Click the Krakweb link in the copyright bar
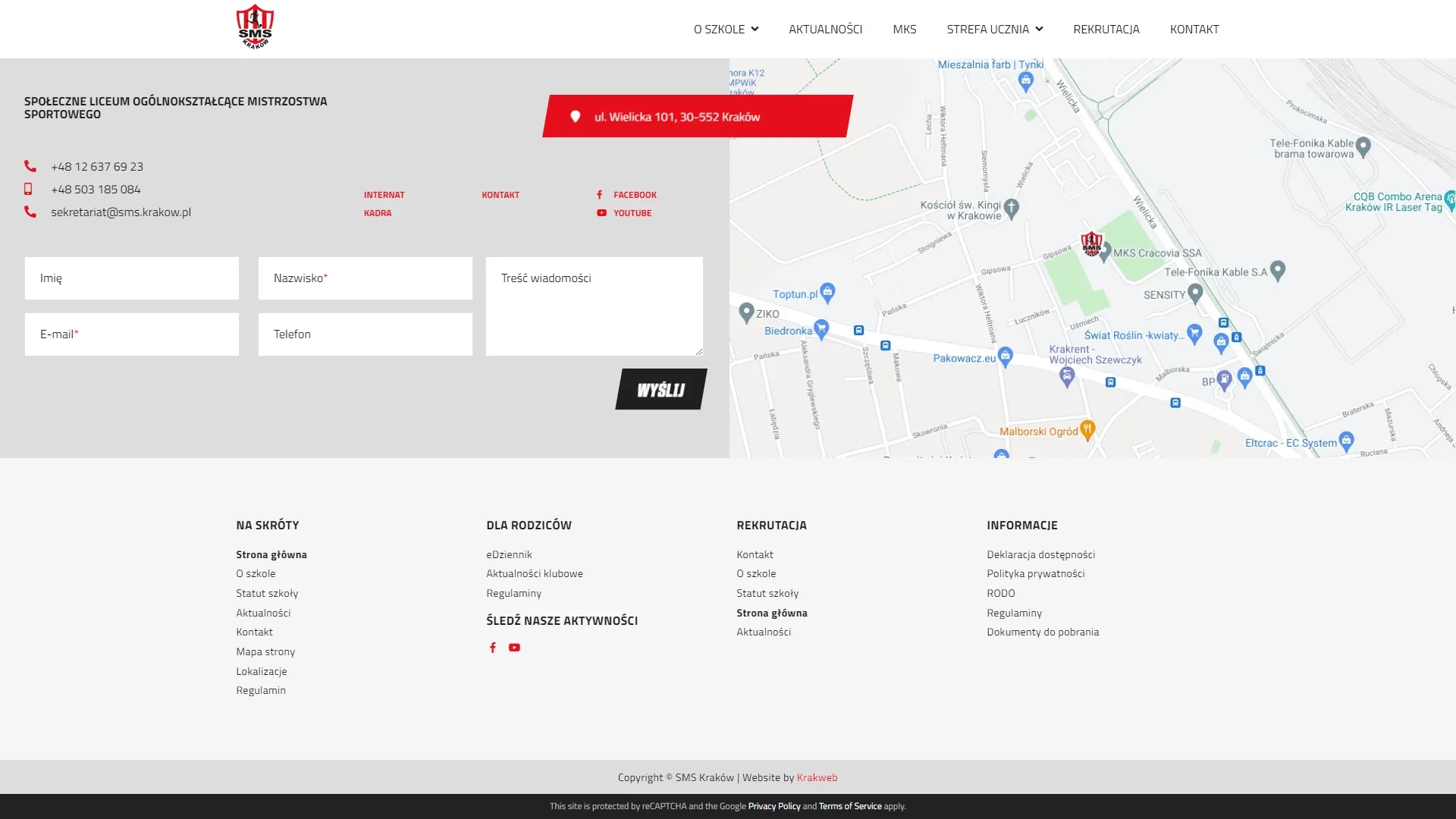The width and height of the screenshot is (1456, 819). coord(817,777)
